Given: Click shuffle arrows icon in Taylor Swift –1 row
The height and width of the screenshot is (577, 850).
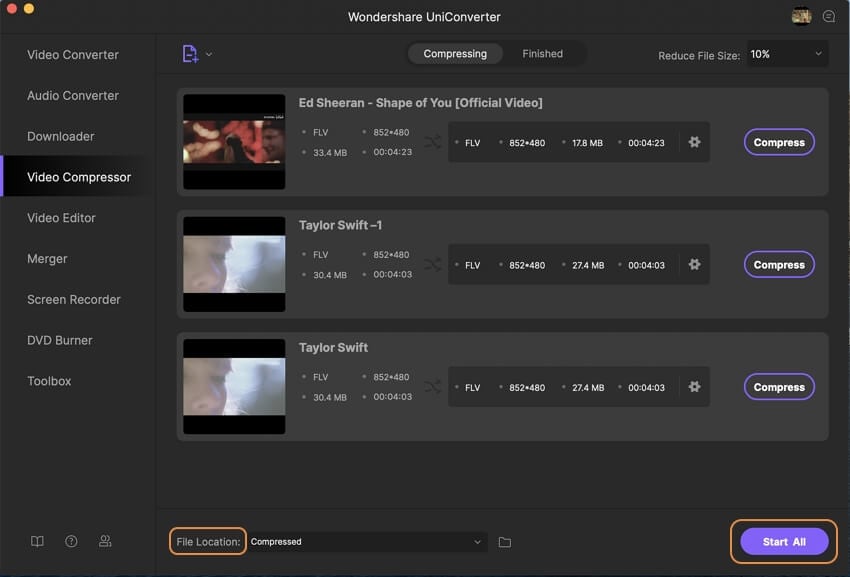Looking at the screenshot, I should (x=433, y=265).
